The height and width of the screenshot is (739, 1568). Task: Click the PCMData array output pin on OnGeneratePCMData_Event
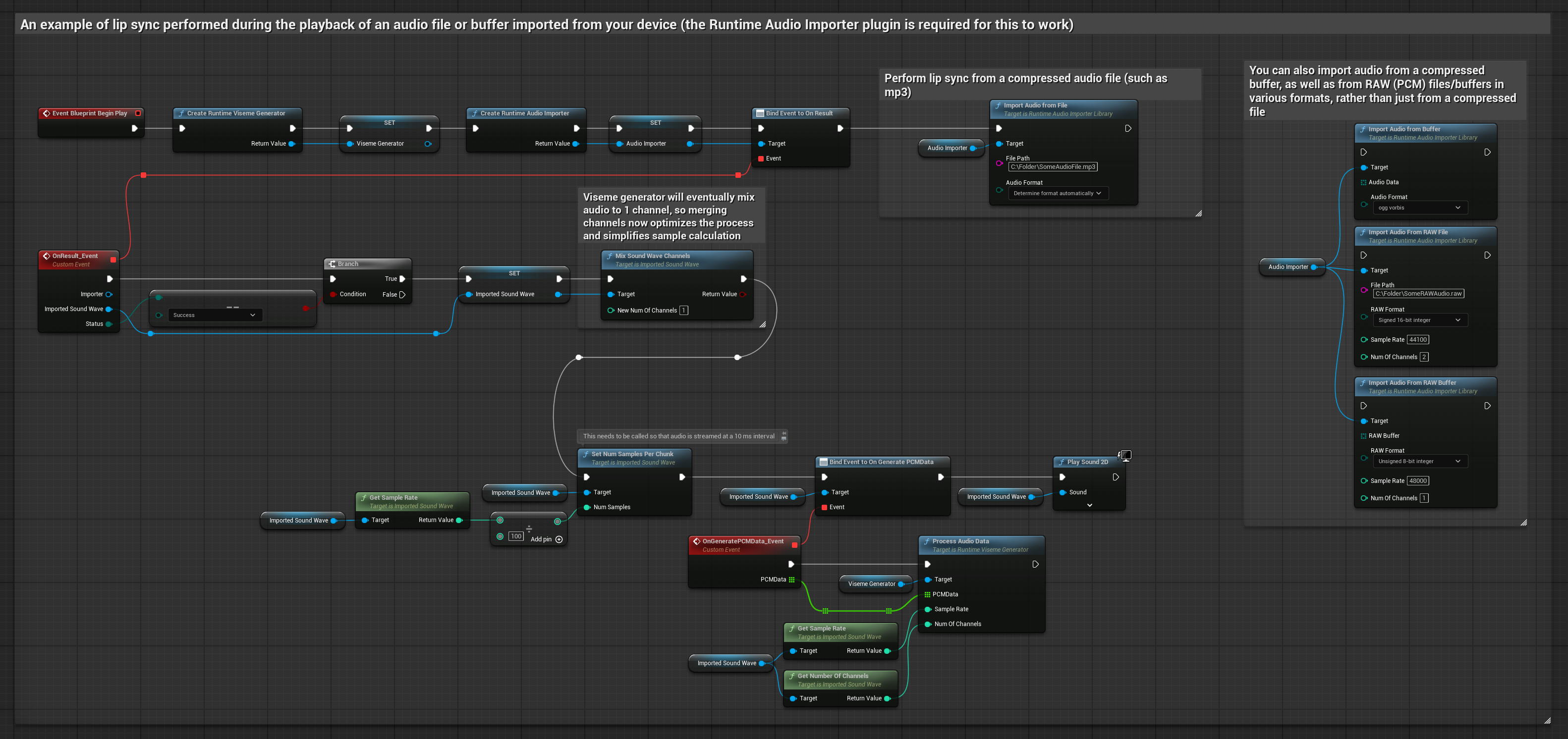(792, 580)
